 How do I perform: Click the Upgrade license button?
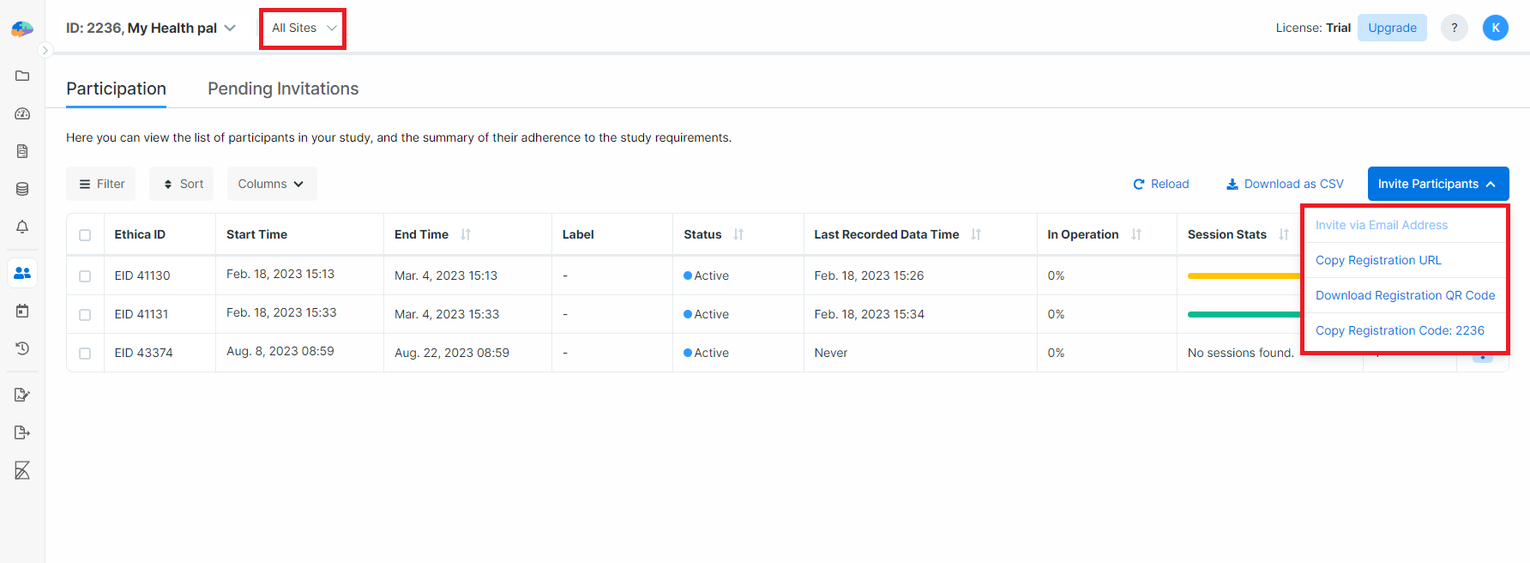(1392, 28)
